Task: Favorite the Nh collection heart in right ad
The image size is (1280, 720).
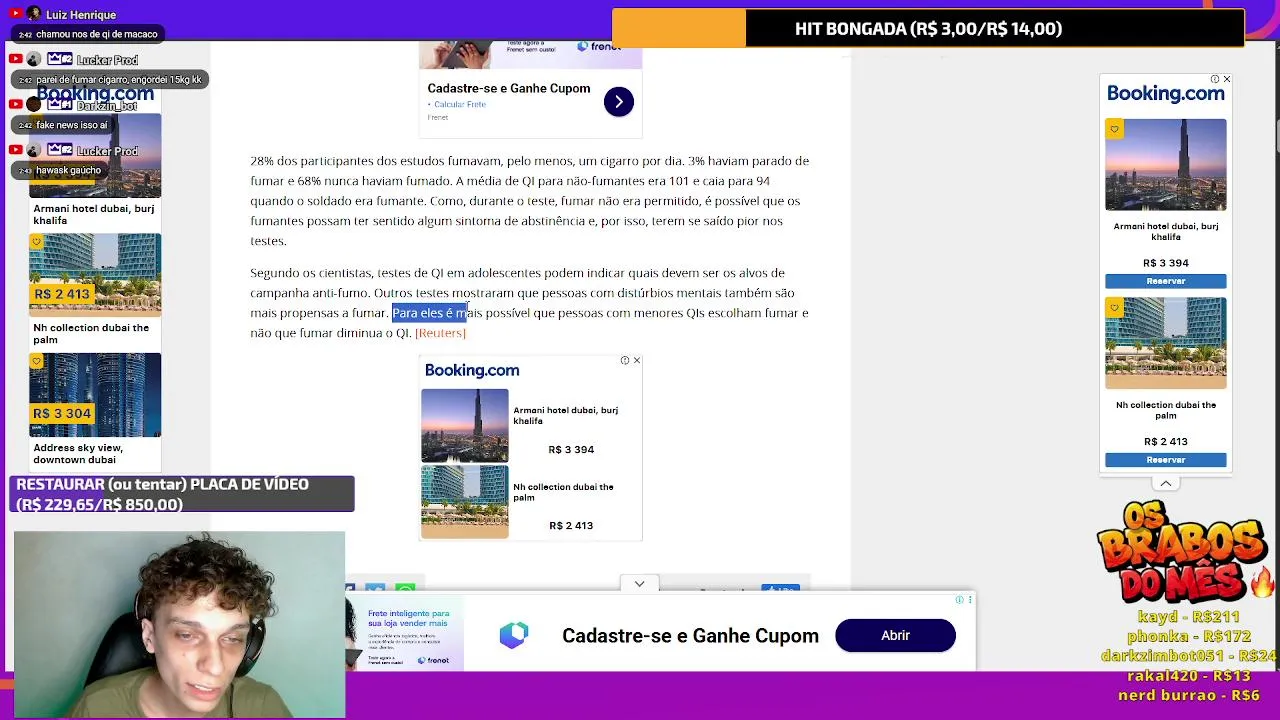Action: pos(1114,306)
